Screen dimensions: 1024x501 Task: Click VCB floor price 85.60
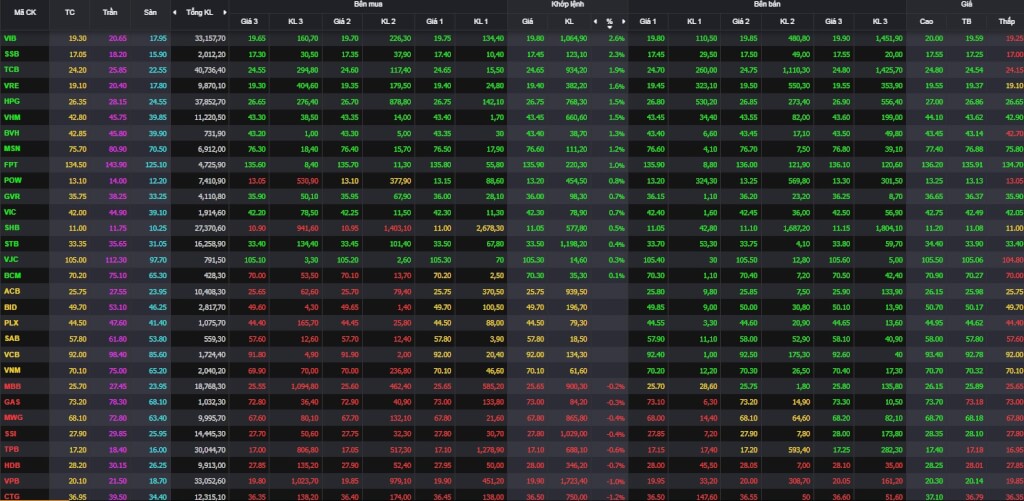pyautogui.click(x=157, y=354)
